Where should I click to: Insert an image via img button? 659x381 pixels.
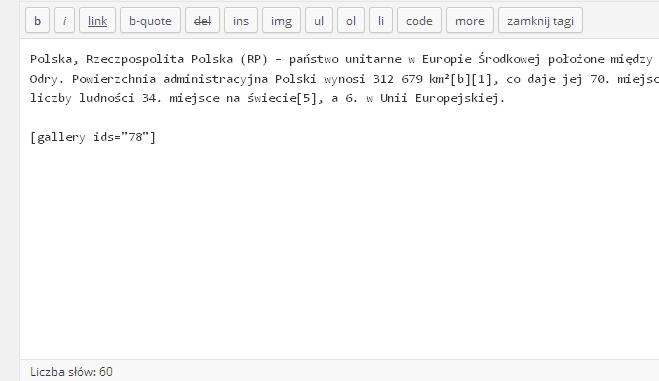(x=281, y=20)
